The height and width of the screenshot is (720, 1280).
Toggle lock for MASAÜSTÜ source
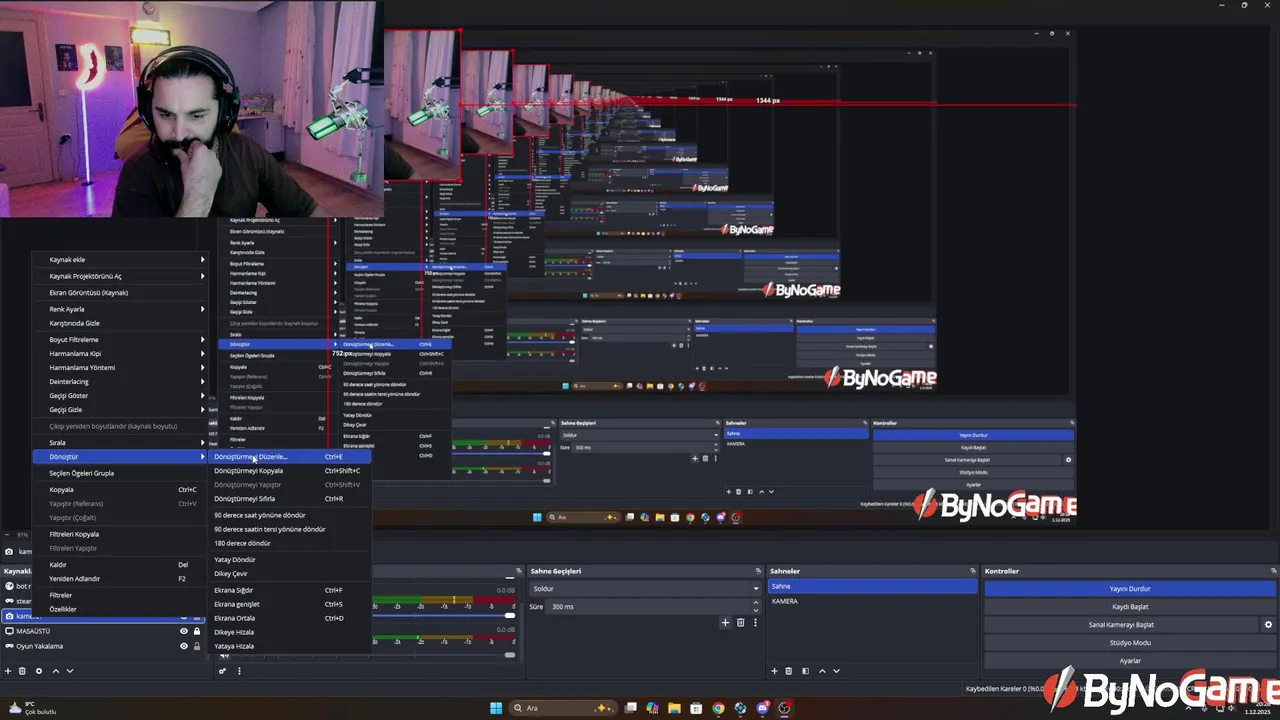tap(197, 631)
